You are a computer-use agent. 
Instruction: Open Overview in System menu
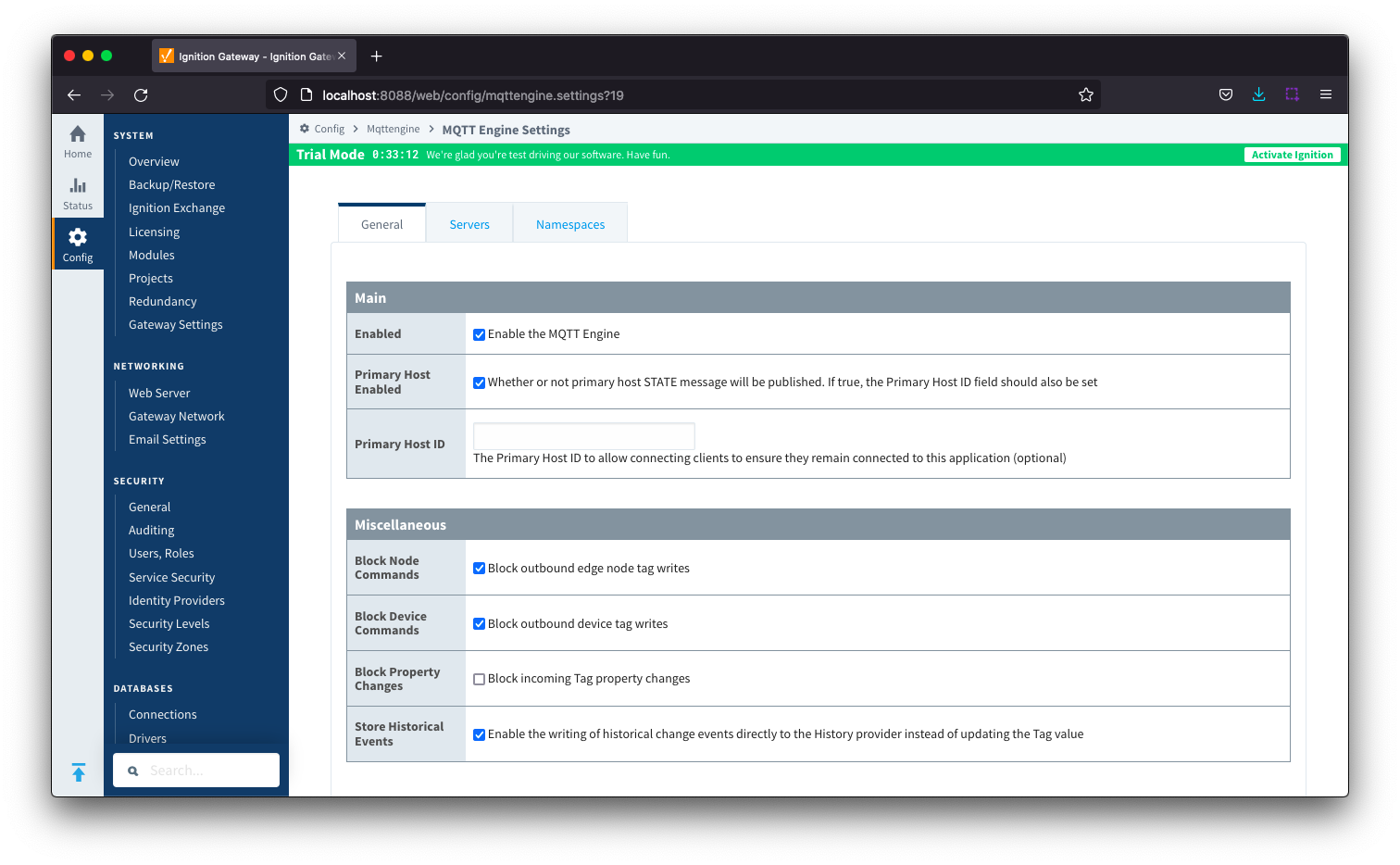pyautogui.click(x=154, y=161)
